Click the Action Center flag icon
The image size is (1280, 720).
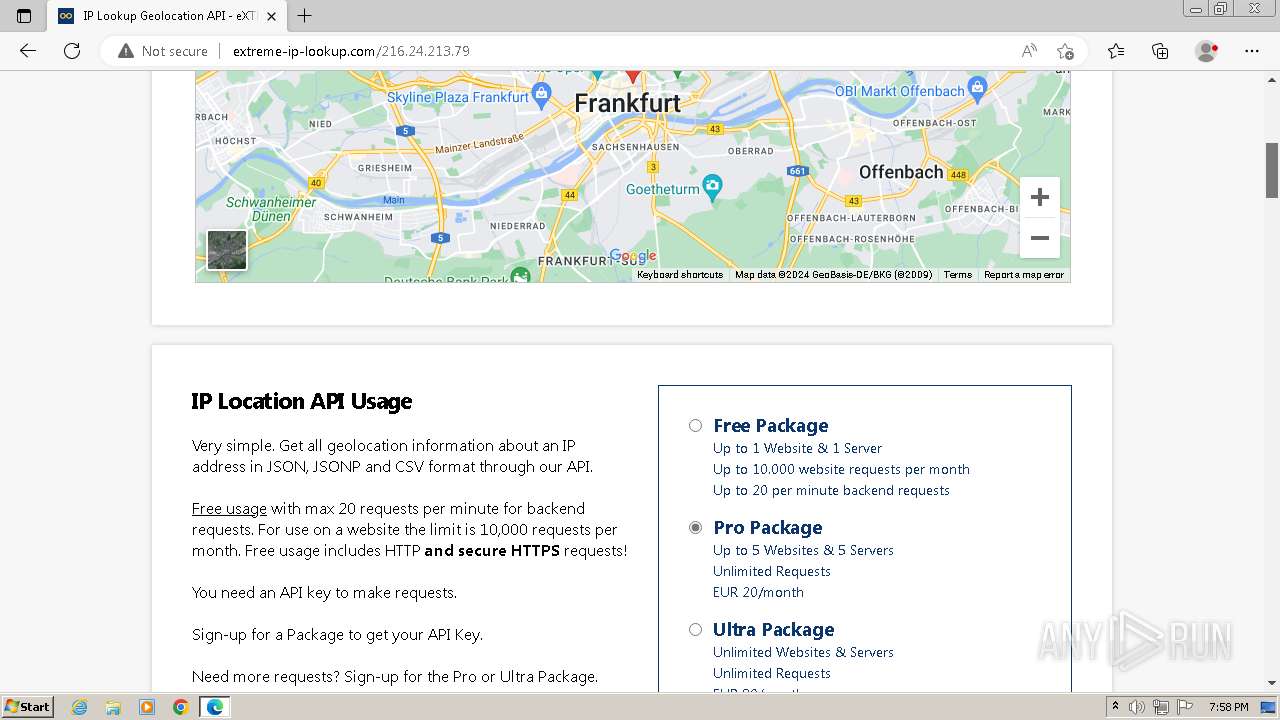pyautogui.click(x=1184, y=707)
